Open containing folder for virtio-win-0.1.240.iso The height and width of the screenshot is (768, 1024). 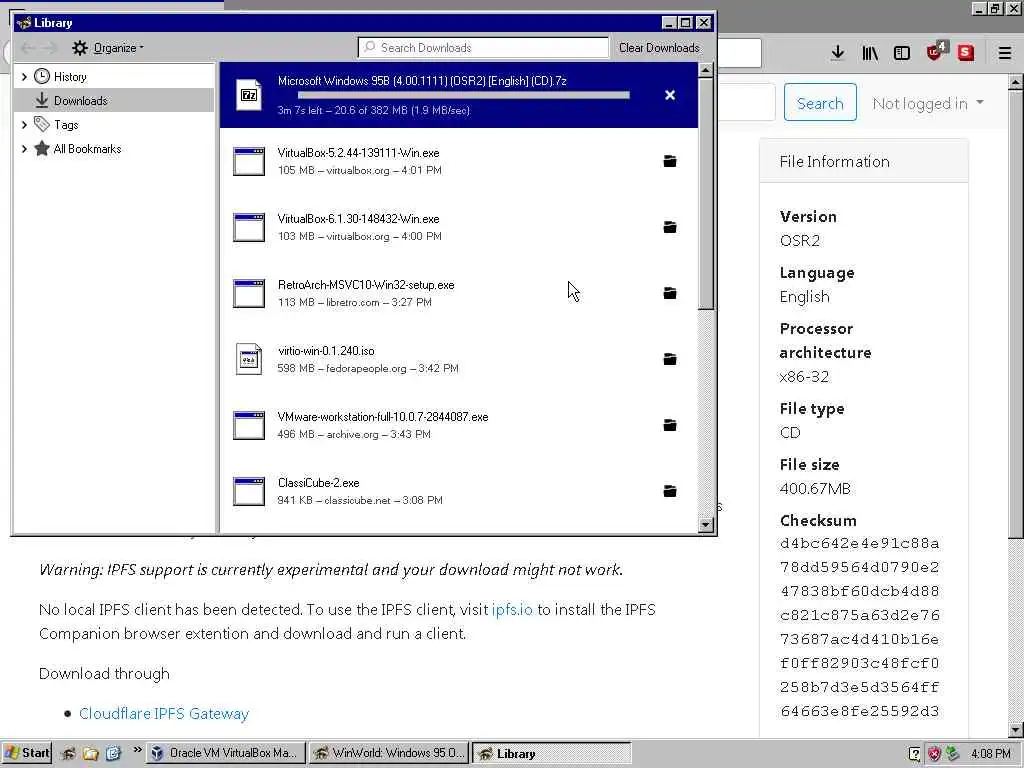pyautogui.click(x=669, y=359)
